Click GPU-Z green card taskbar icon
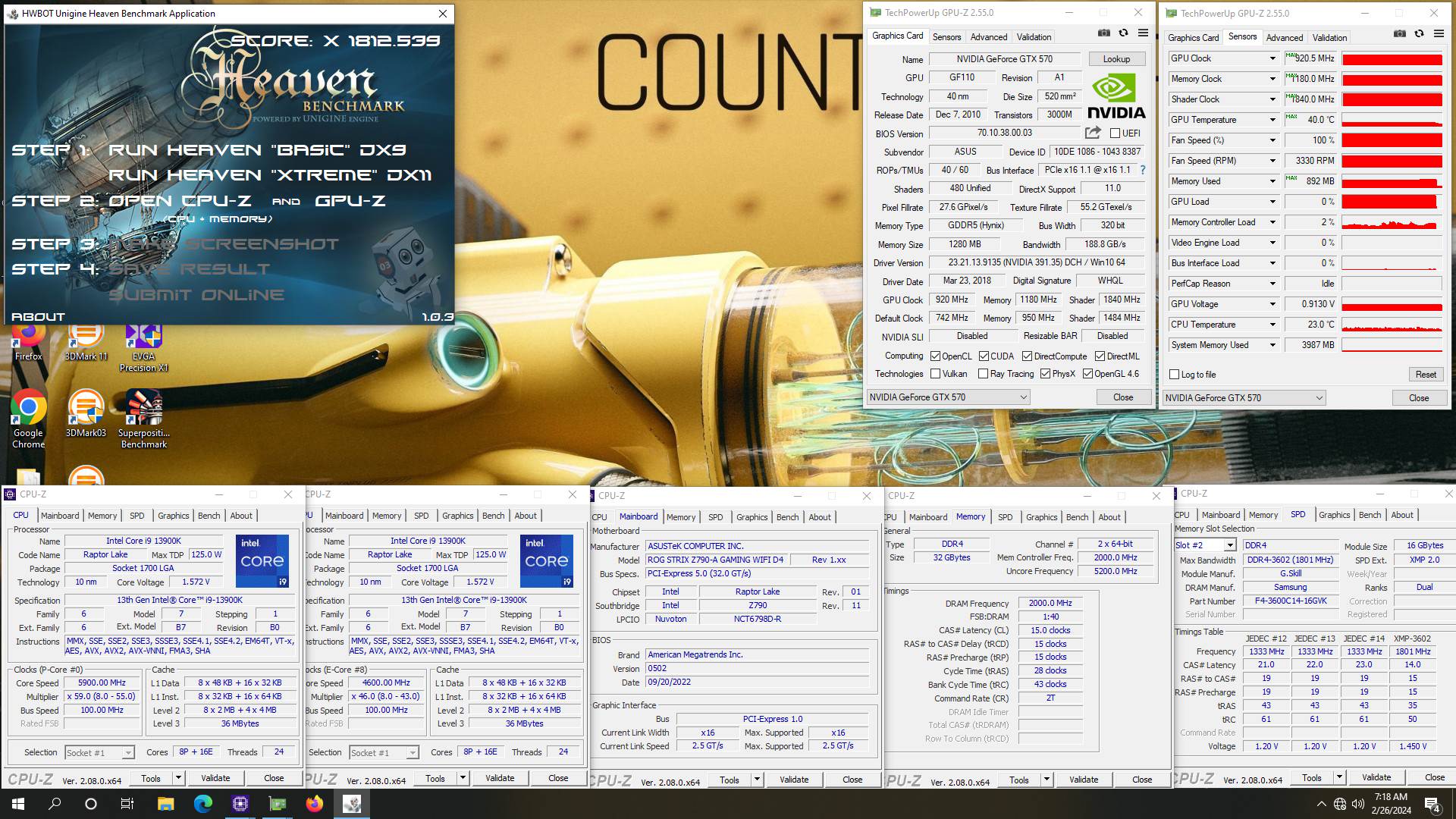The height and width of the screenshot is (819, 1456). pyautogui.click(x=278, y=804)
